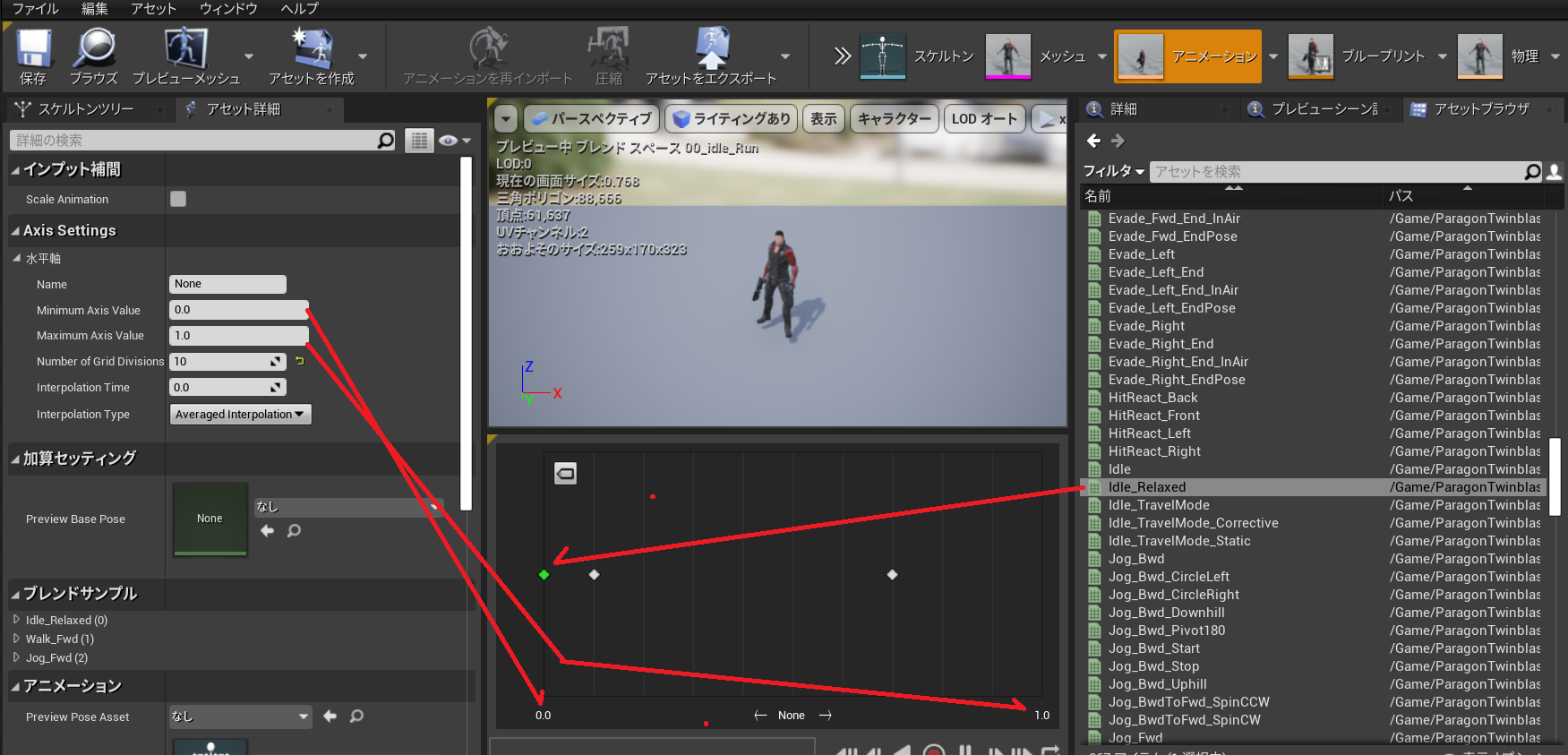Click the asset browser vertical scrollbar
Image resolution: width=1568 pixels, height=755 pixels.
point(1555,476)
